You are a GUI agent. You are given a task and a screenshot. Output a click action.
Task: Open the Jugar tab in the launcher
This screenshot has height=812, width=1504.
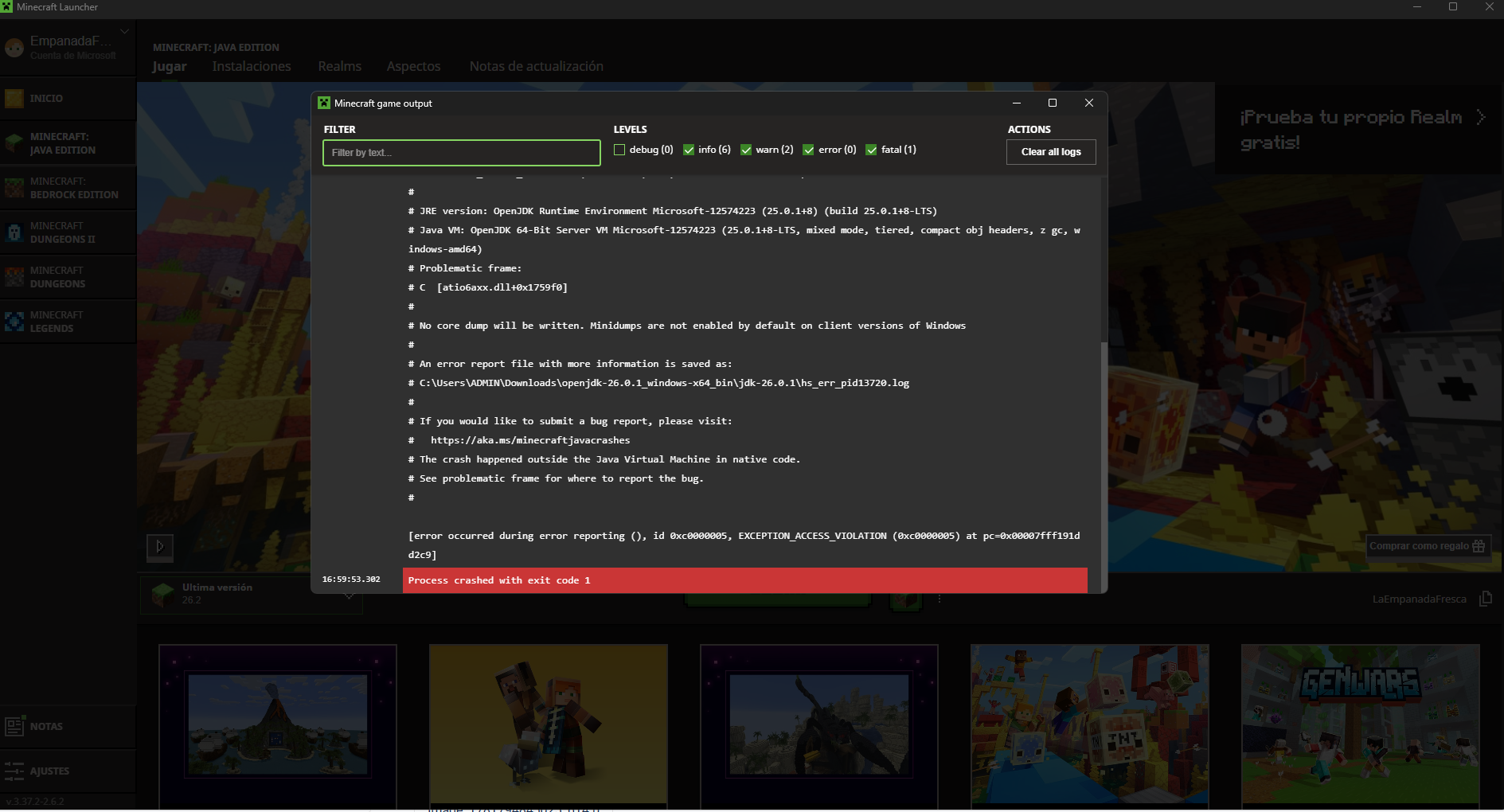click(170, 67)
